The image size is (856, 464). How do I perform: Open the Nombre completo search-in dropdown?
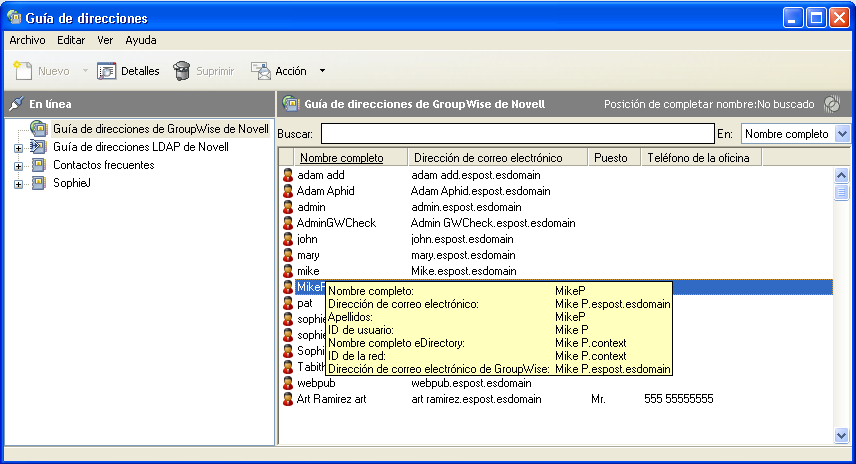842,134
